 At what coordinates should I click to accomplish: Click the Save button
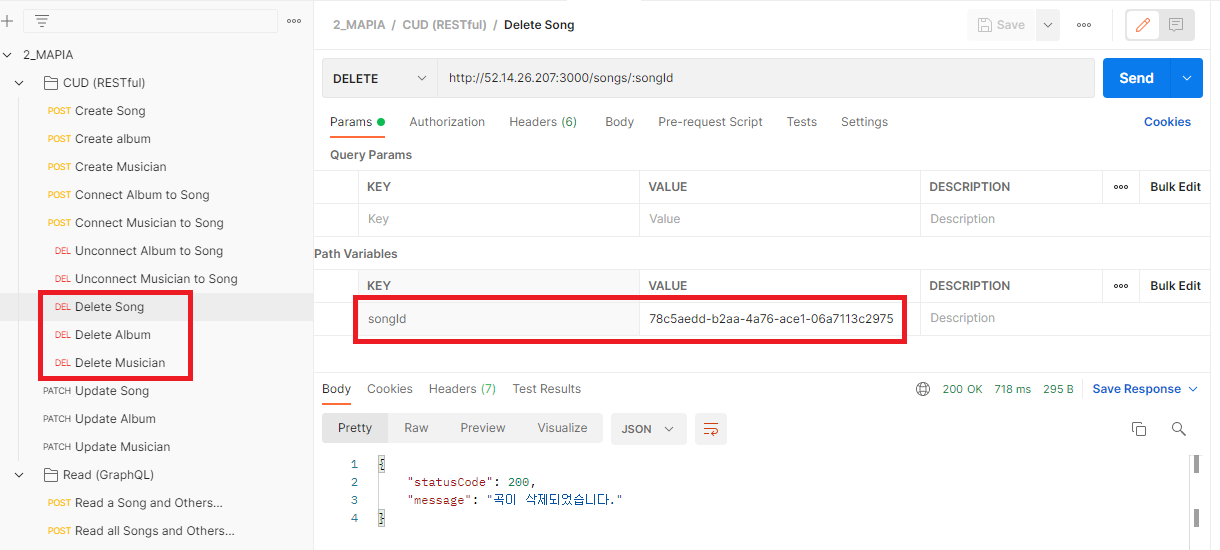click(1001, 25)
